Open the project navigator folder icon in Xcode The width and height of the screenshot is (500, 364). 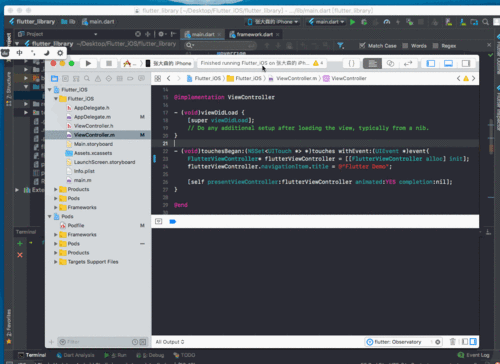[55, 78]
